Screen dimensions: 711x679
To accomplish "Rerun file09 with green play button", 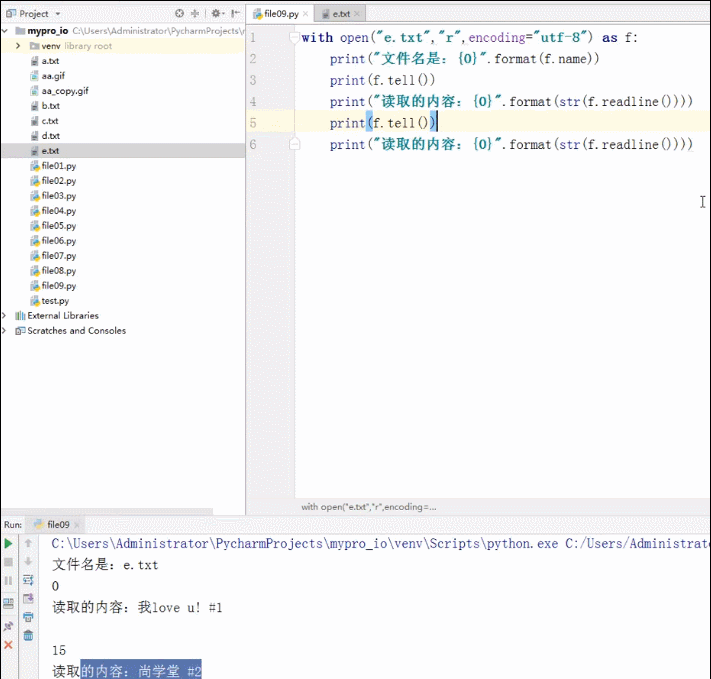I will click(8, 543).
